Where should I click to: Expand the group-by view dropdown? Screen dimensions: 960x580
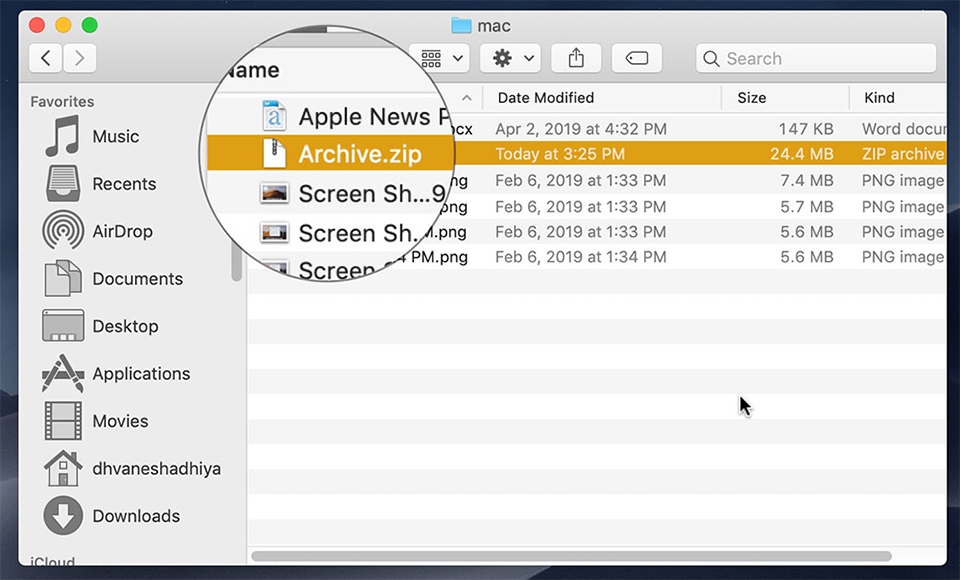pyautogui.click(x=442, y=58)
